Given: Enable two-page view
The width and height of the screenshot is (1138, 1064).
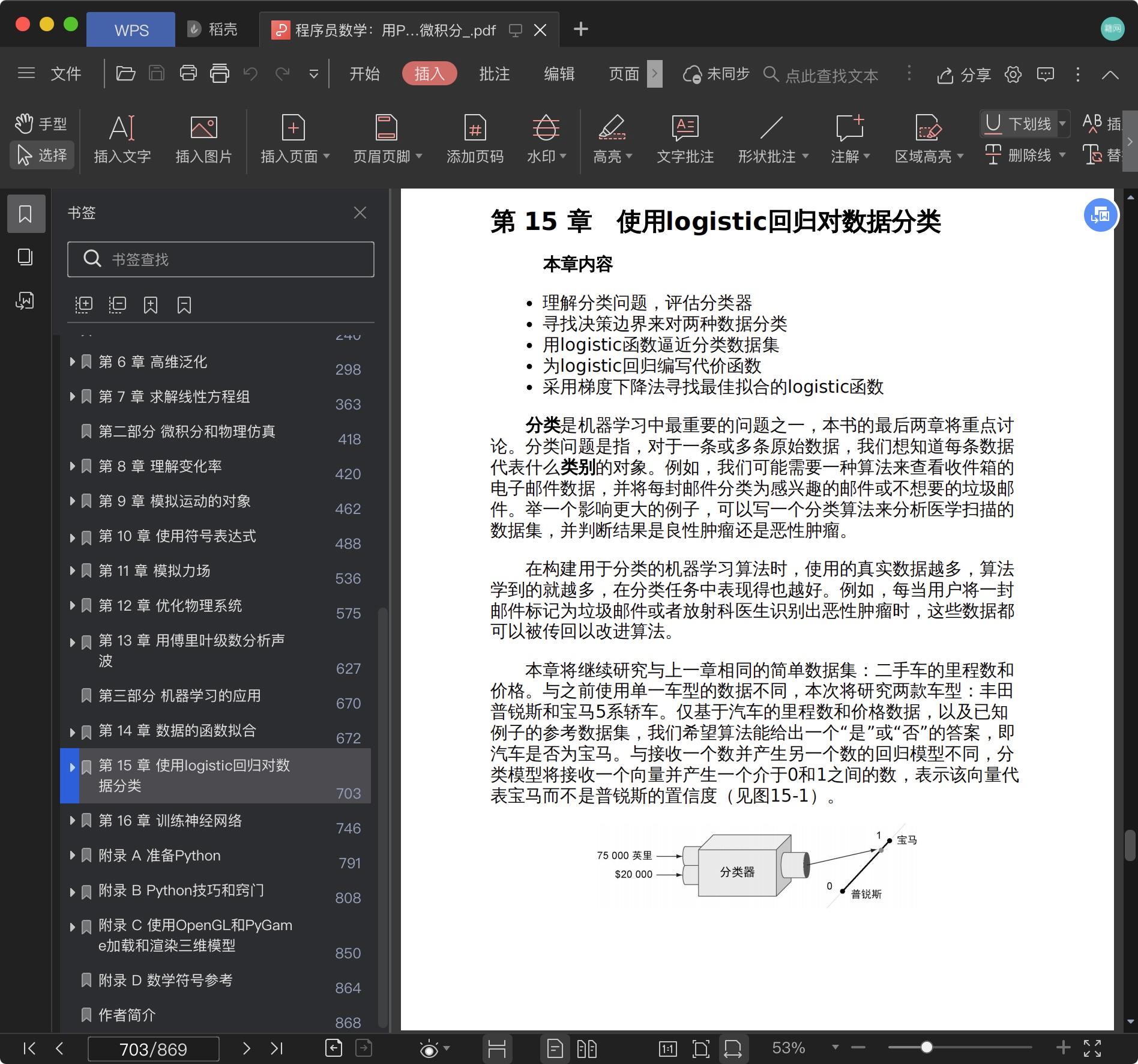Looking at the screenshot, I should 586,1049.
